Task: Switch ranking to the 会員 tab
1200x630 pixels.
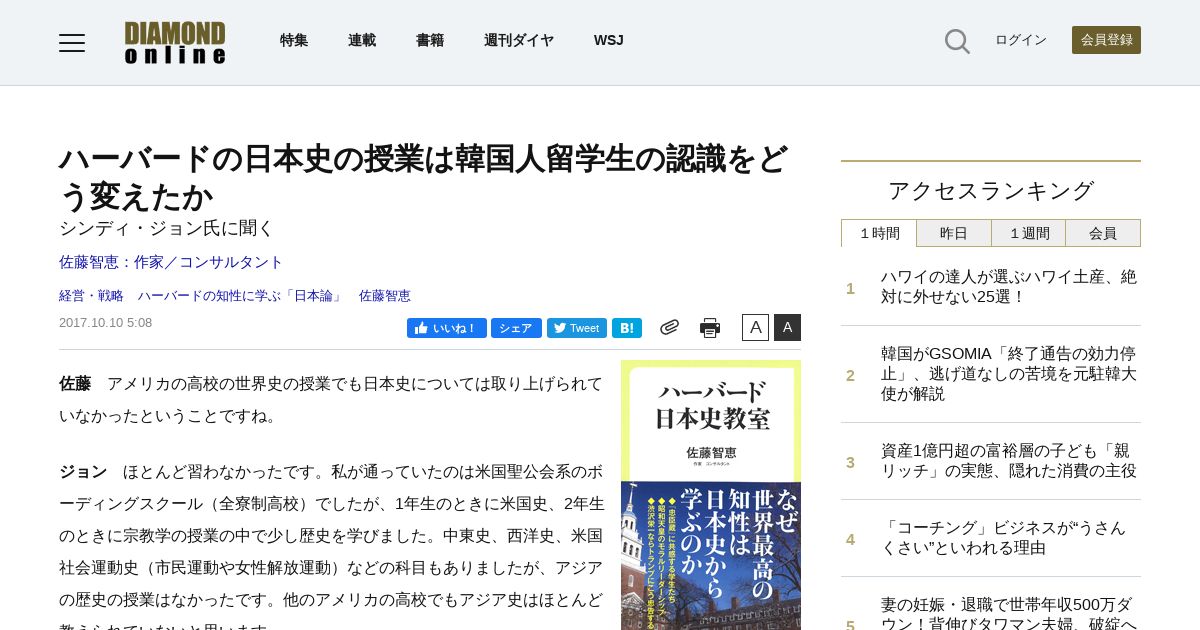Action: 1103,233
